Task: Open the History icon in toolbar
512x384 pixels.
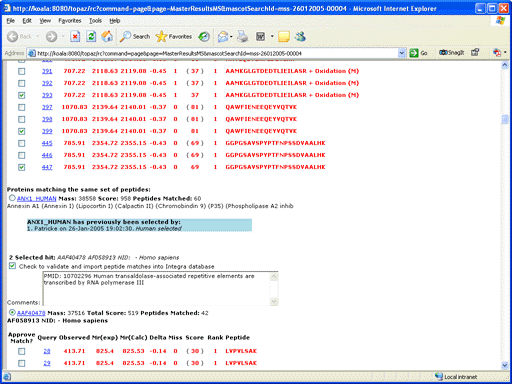Action: (204, 36)
